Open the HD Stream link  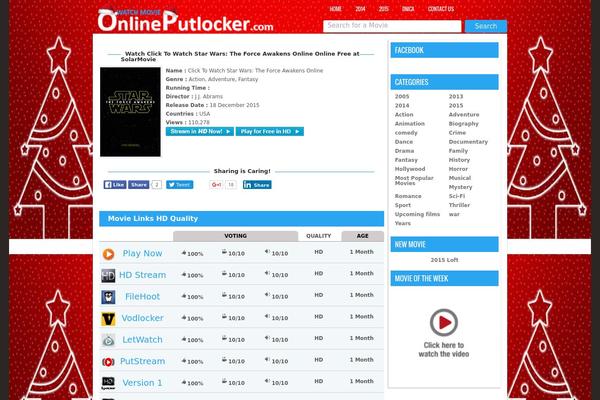tap(142, 275)
